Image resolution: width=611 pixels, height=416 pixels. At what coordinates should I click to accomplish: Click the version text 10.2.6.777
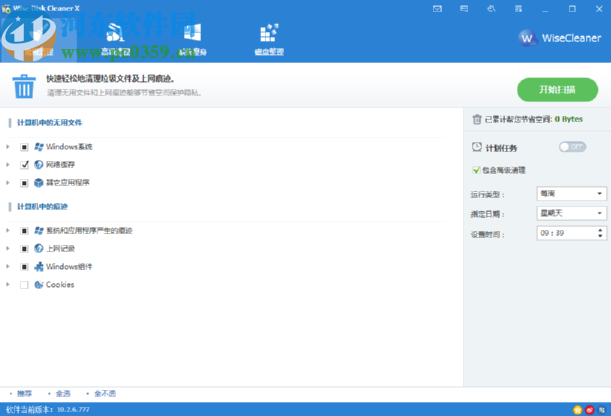tap(73, 409)
